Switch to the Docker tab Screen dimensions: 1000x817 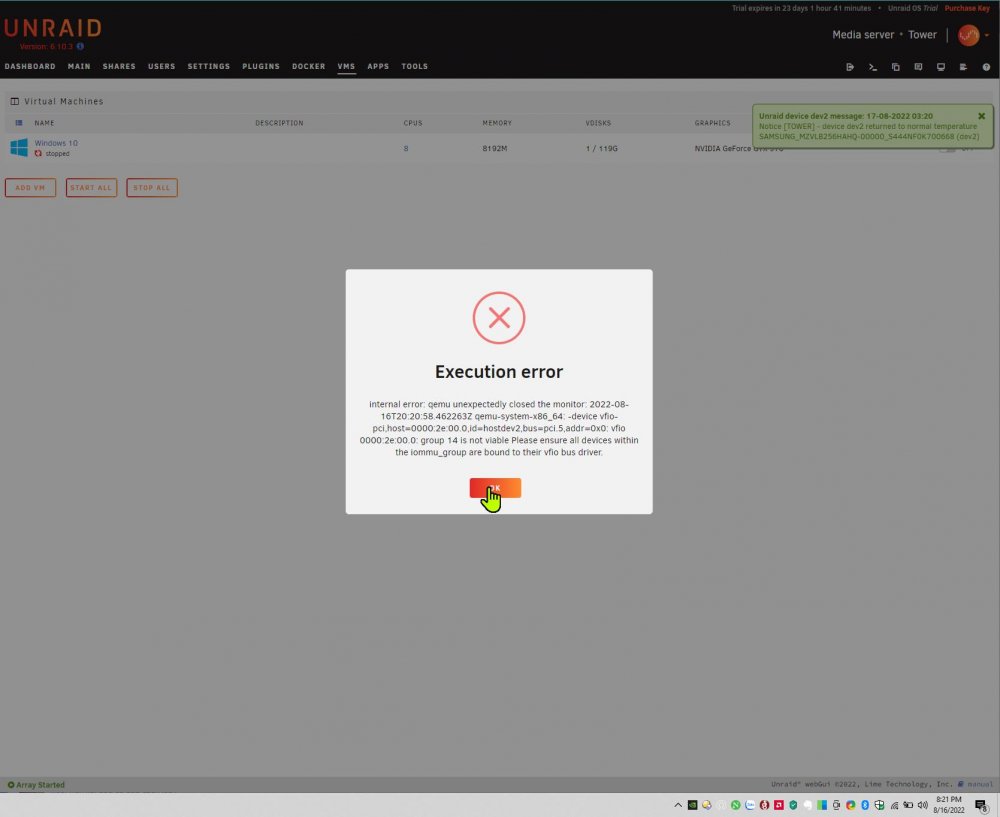(309, 66)
